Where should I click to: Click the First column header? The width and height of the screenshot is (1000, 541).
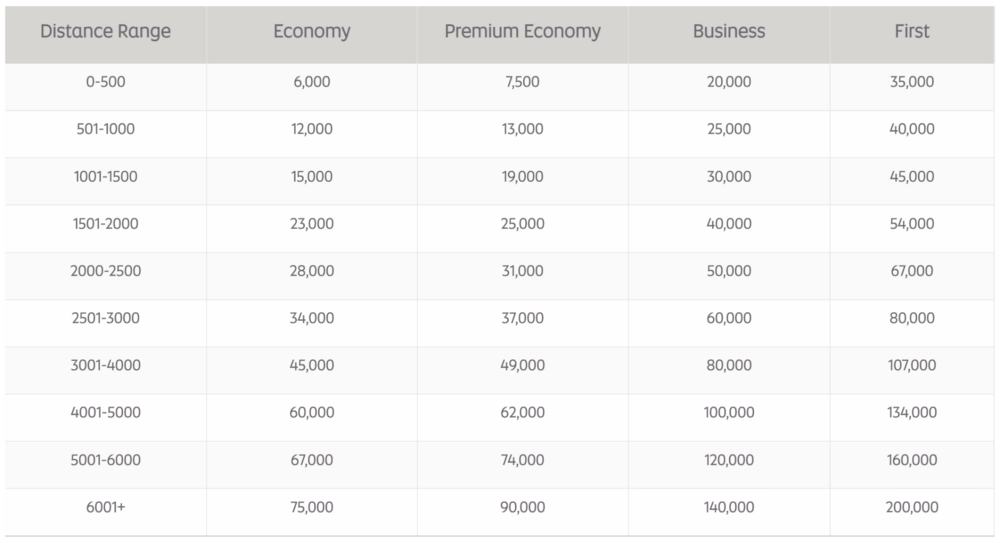tap(912, 32)
